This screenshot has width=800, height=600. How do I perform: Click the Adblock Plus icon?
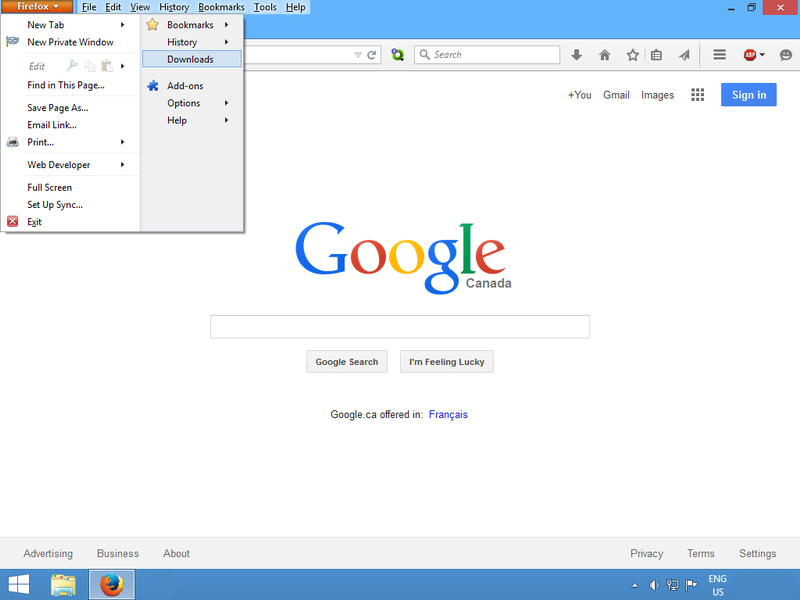[x=749, y=55]
